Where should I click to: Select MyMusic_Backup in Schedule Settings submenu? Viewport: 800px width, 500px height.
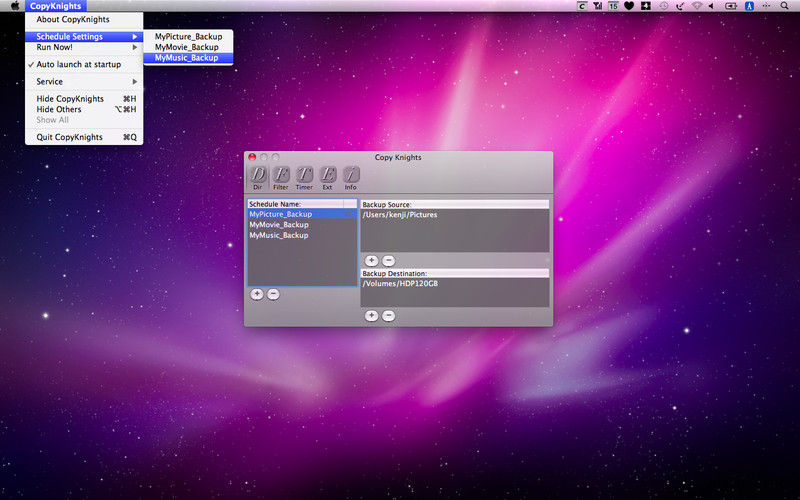[x=188, y=58]
